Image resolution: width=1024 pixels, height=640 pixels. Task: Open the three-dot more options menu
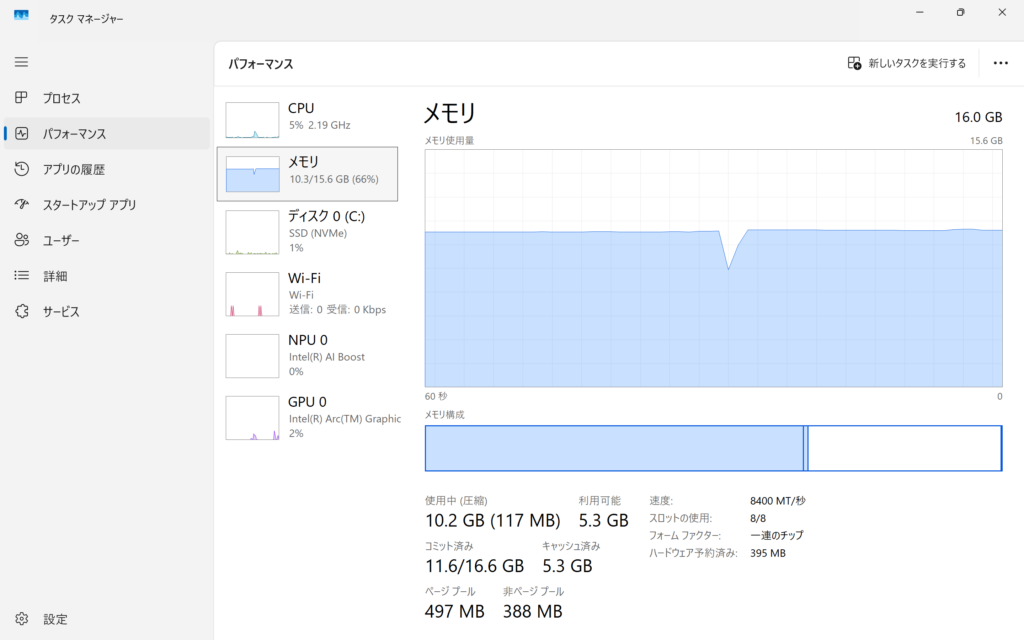click(1000, 63)
